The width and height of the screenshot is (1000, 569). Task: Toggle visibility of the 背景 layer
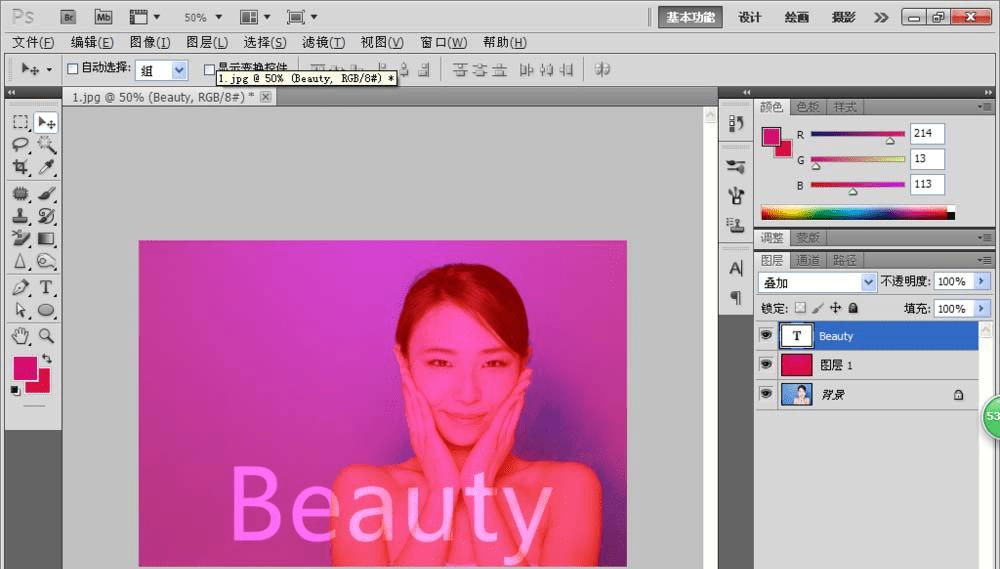(766, 395)
